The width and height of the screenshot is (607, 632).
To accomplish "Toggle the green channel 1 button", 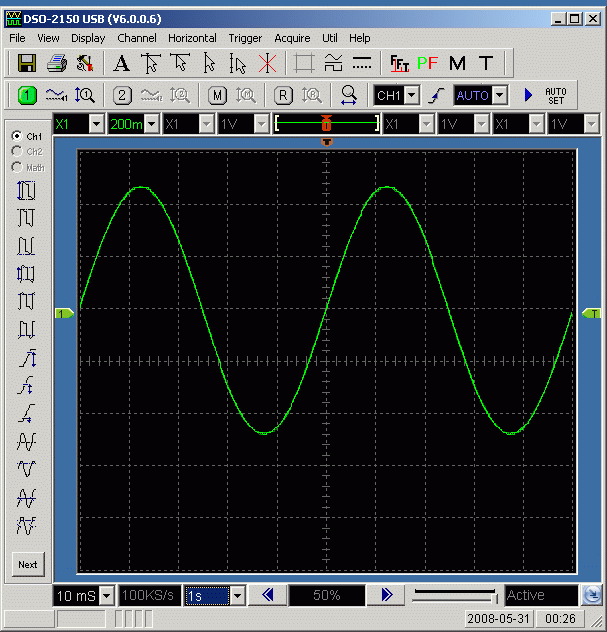I will click(x=27, y=96).
